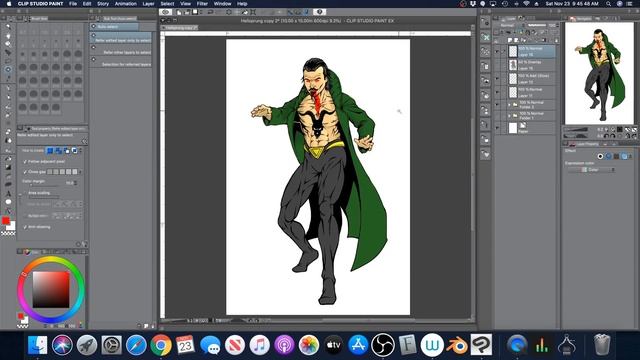This screenshot has height=360, width=640.
Task: Select the Gradient tool
Action: click(8, 167)
